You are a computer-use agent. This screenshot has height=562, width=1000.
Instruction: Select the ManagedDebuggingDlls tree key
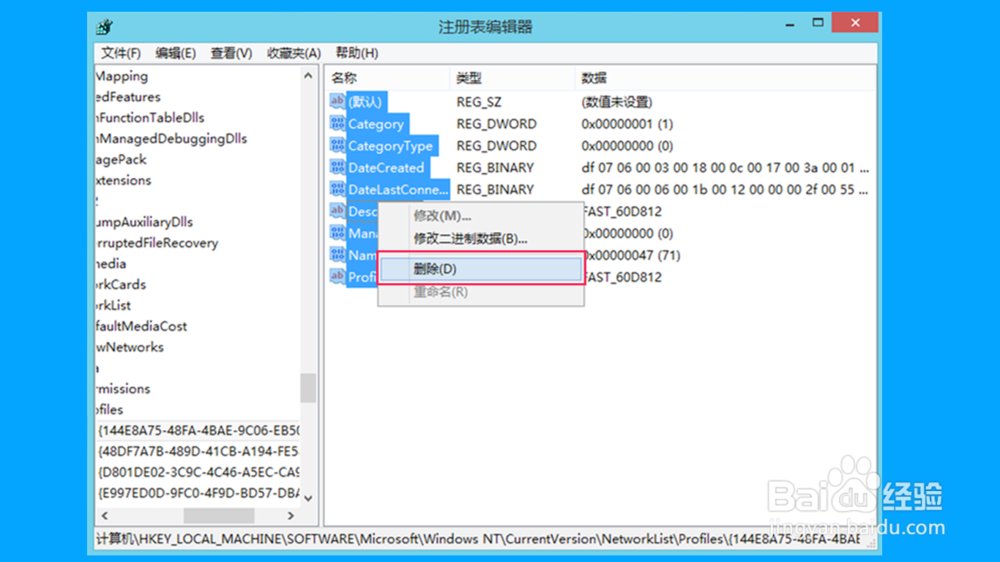(x=172, y=138)
